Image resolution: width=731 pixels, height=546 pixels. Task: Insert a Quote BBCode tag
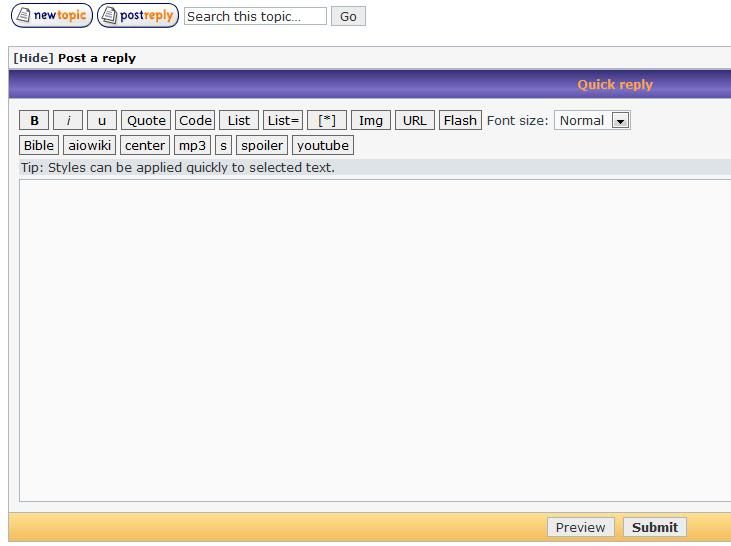(x=146, y=120)
